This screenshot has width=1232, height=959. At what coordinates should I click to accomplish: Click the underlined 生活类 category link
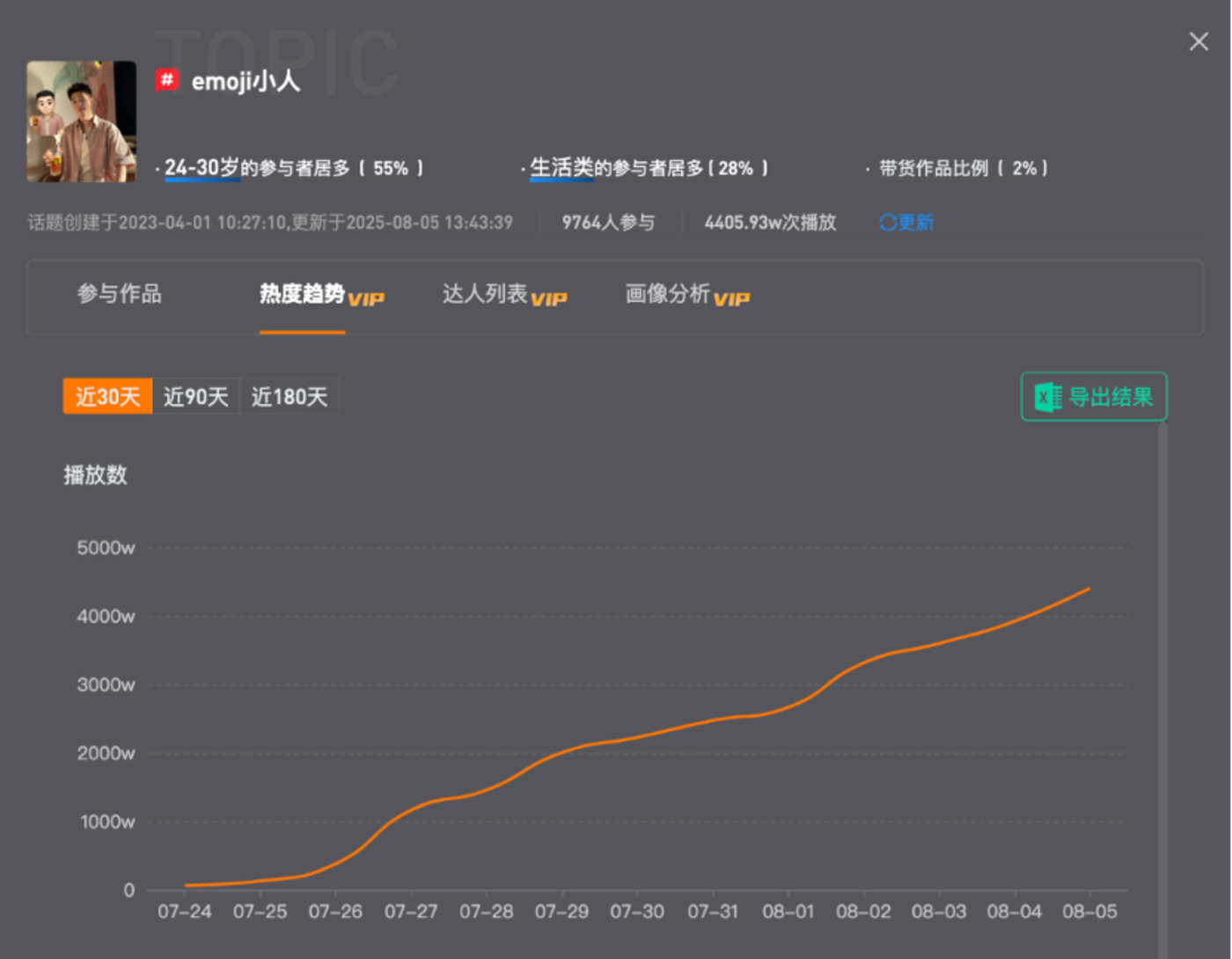tap(561, 167)
